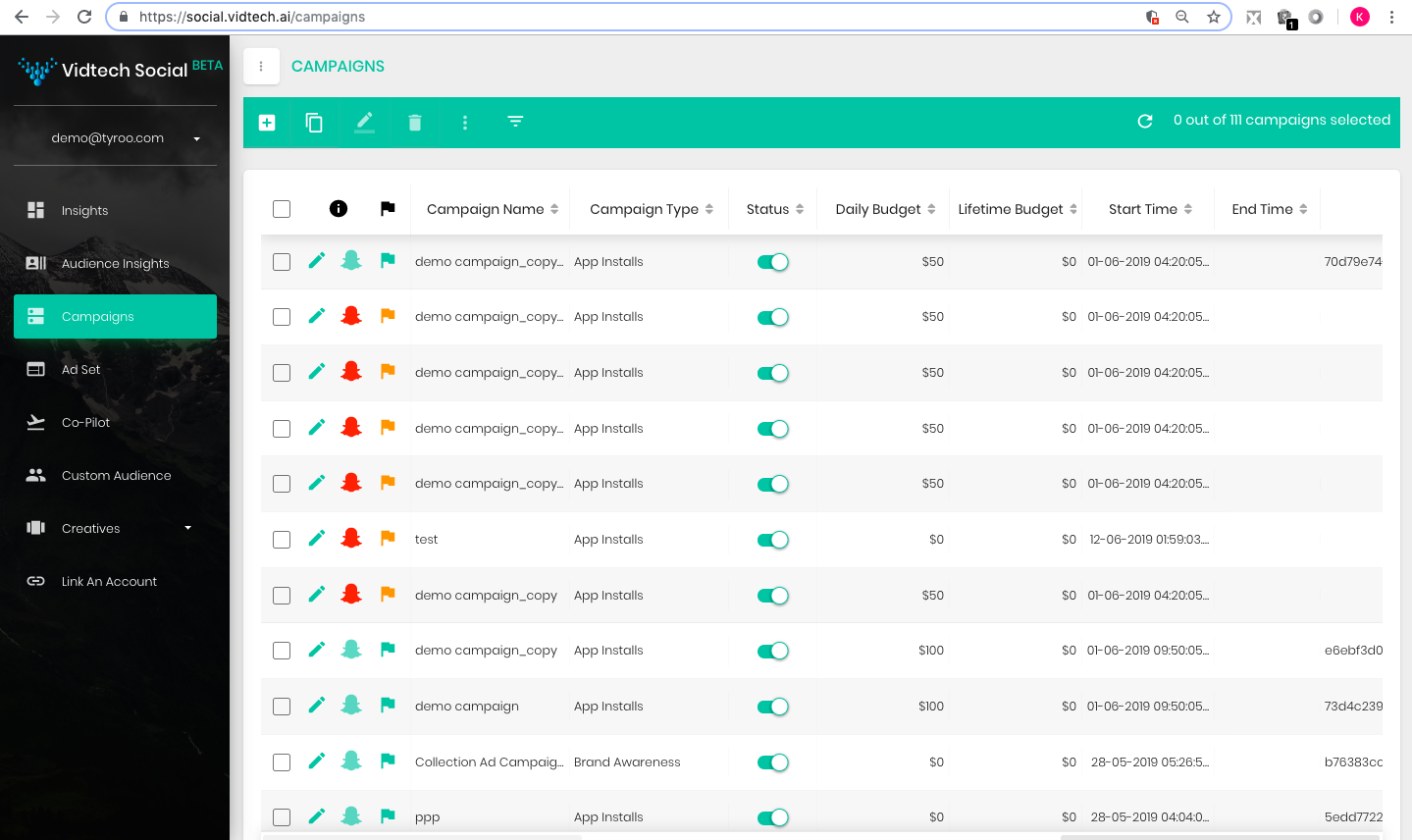Select the Campaigns sidebar item
This screenshot has height=840, width=1412.
click(115, 316)
